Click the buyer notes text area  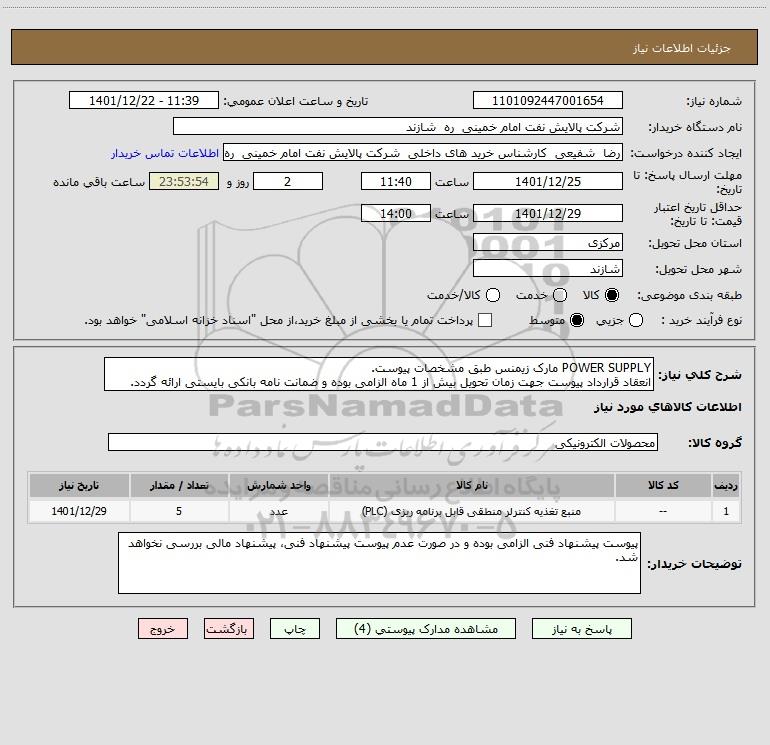[380, 563]
